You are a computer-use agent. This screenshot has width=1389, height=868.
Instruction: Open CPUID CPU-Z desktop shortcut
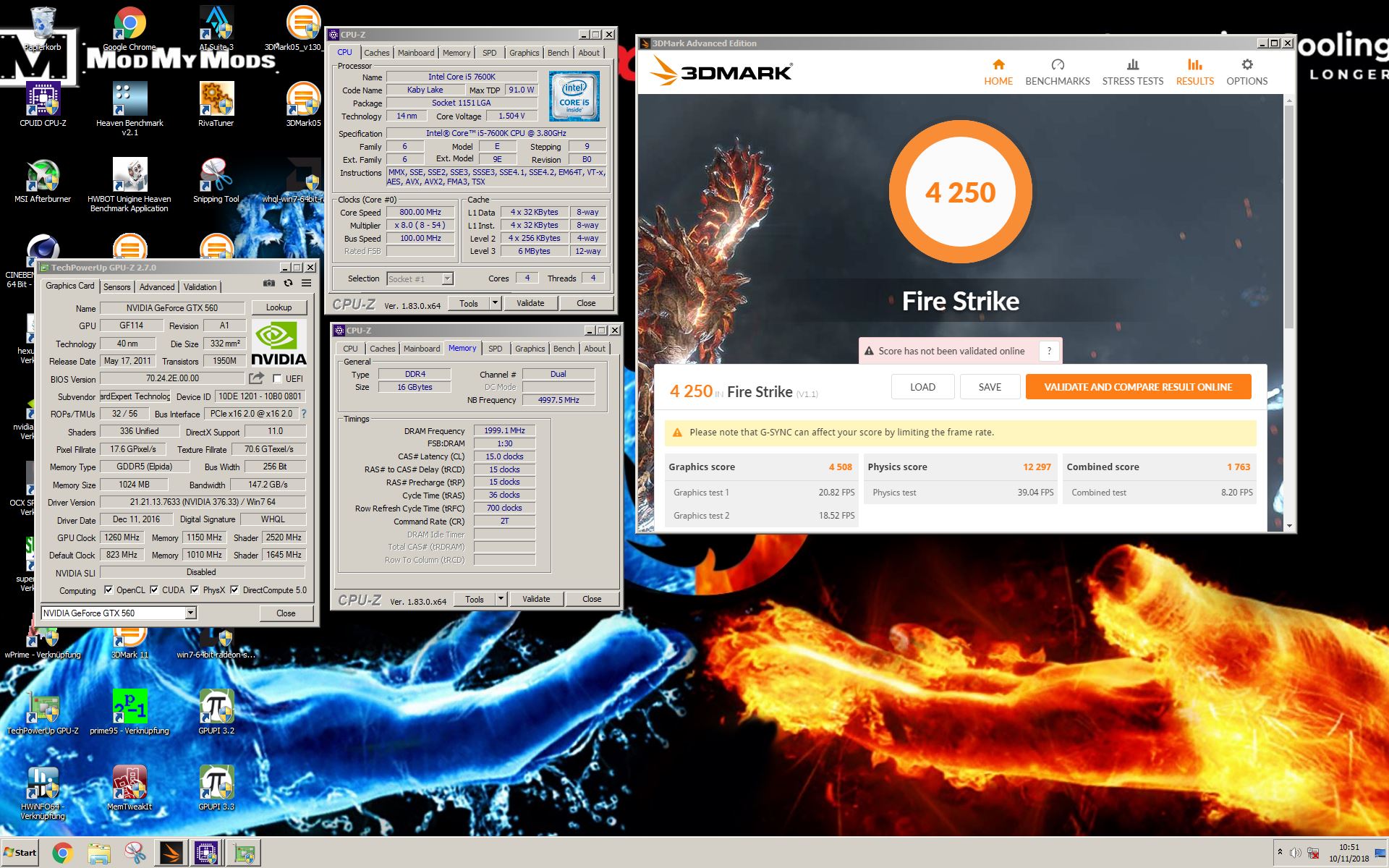pyautogui.click(x=43, y=105)
